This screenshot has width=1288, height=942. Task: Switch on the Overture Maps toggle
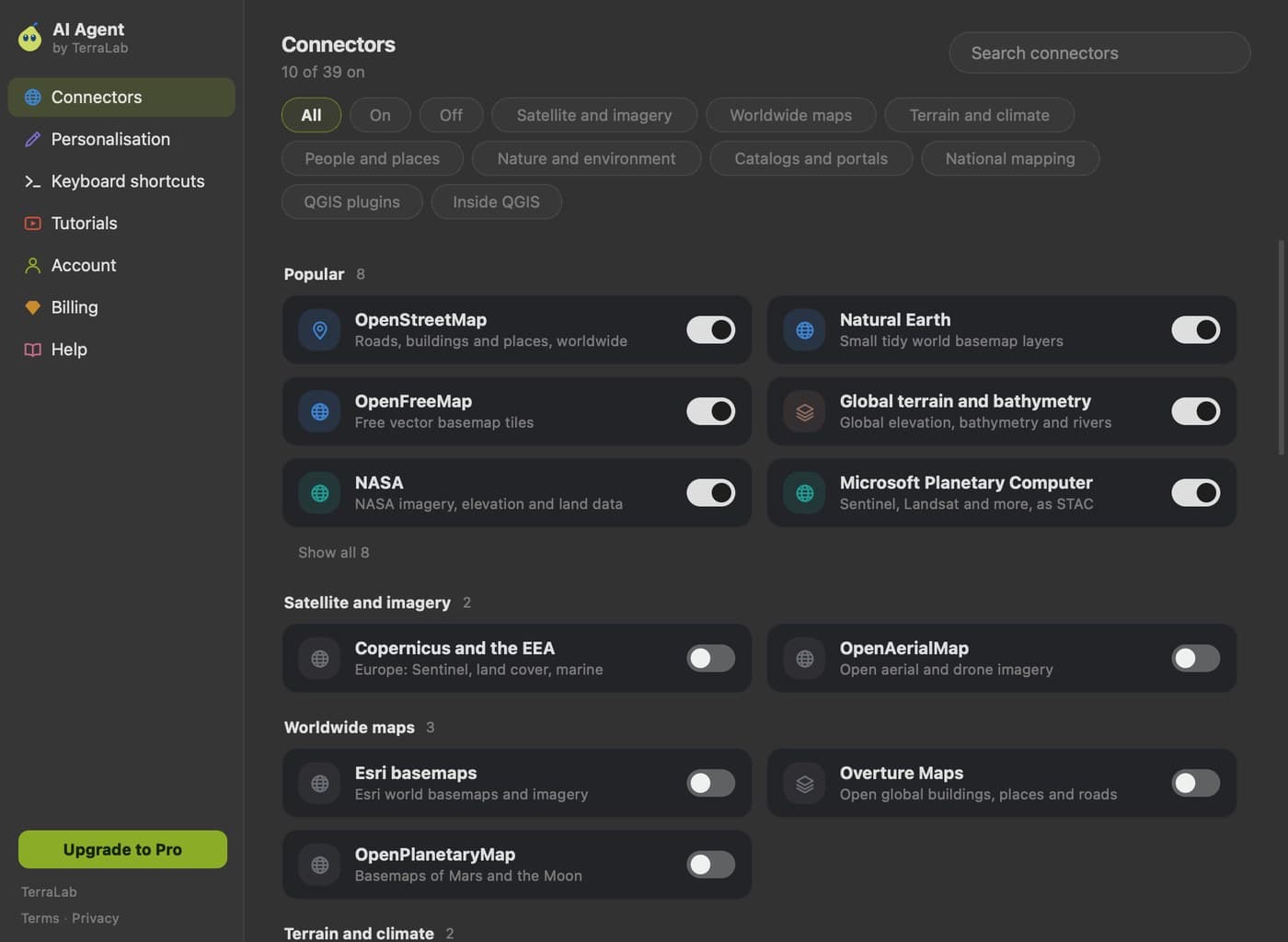[x=1196, y=784]
